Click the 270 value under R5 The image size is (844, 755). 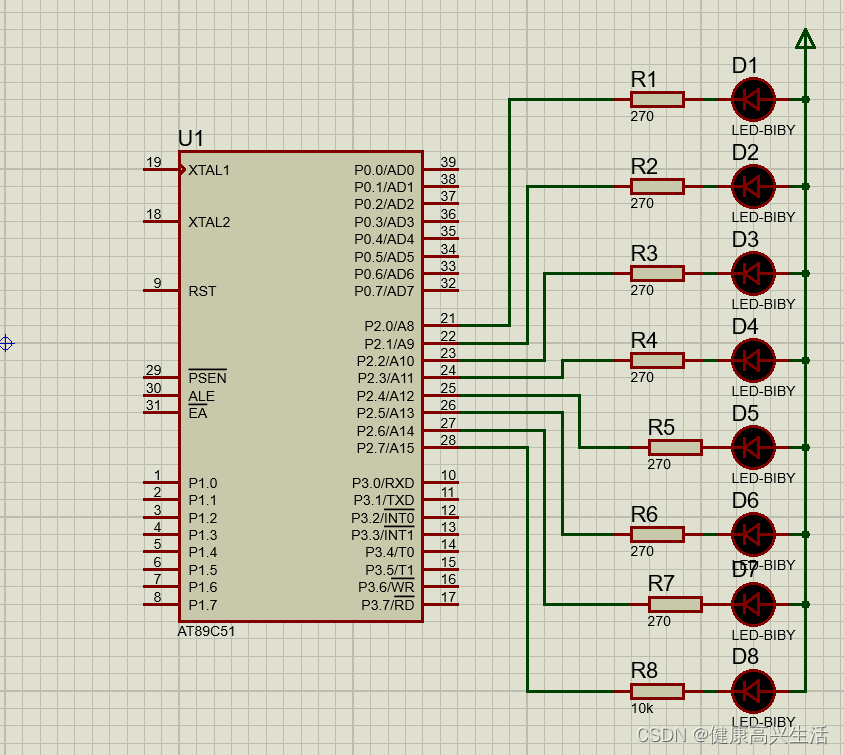659,464
